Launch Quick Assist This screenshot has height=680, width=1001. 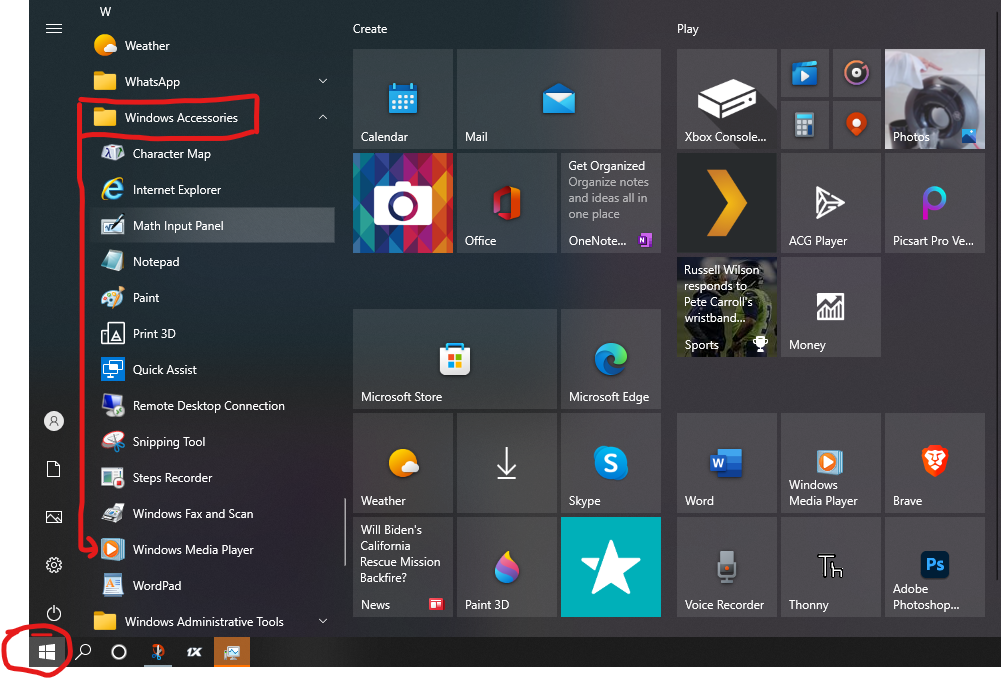pos(212,370)
